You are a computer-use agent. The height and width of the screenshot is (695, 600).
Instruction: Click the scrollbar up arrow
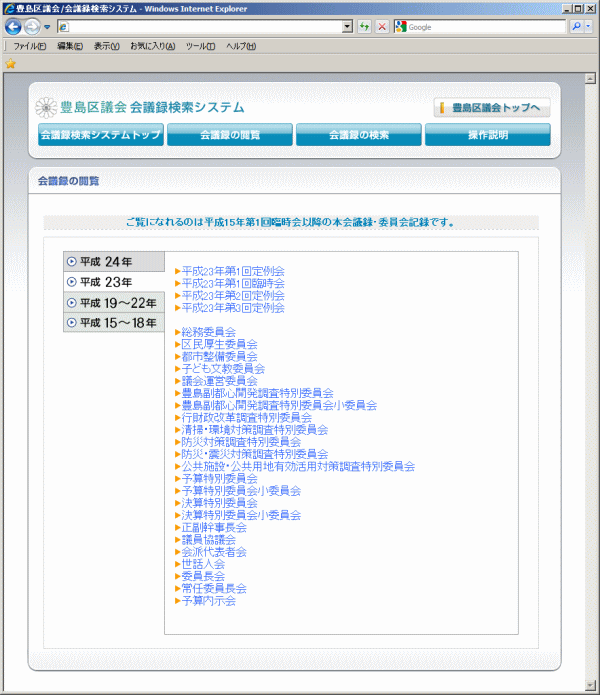590,79
